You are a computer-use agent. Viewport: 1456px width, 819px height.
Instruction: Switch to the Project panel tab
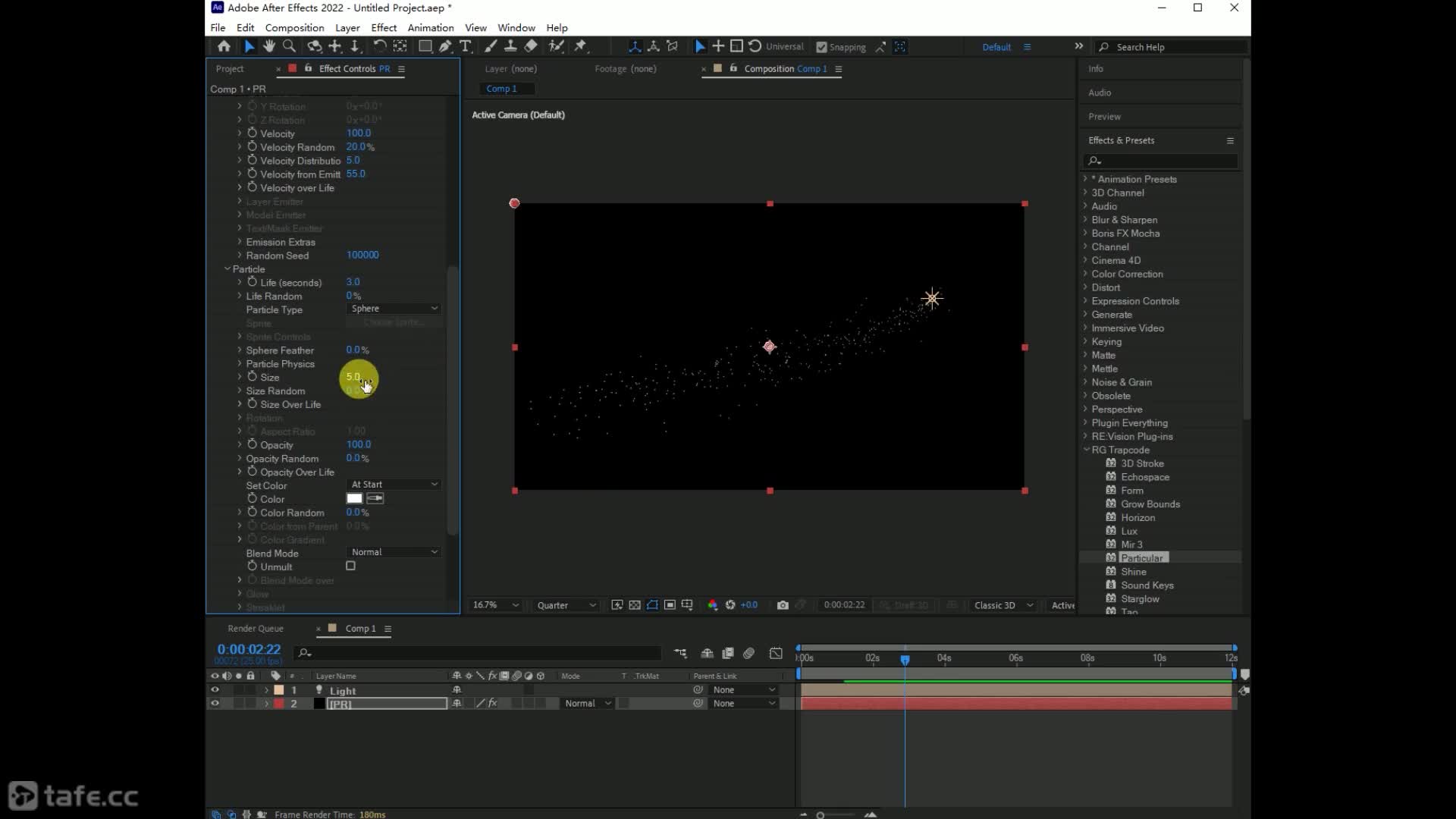pos(229,68)
